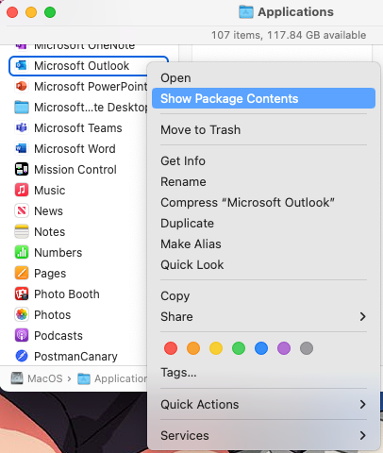The image size is (383, 453).
Task: Select the "Microsoft Word" file name
Action: (x=75, y=149)
